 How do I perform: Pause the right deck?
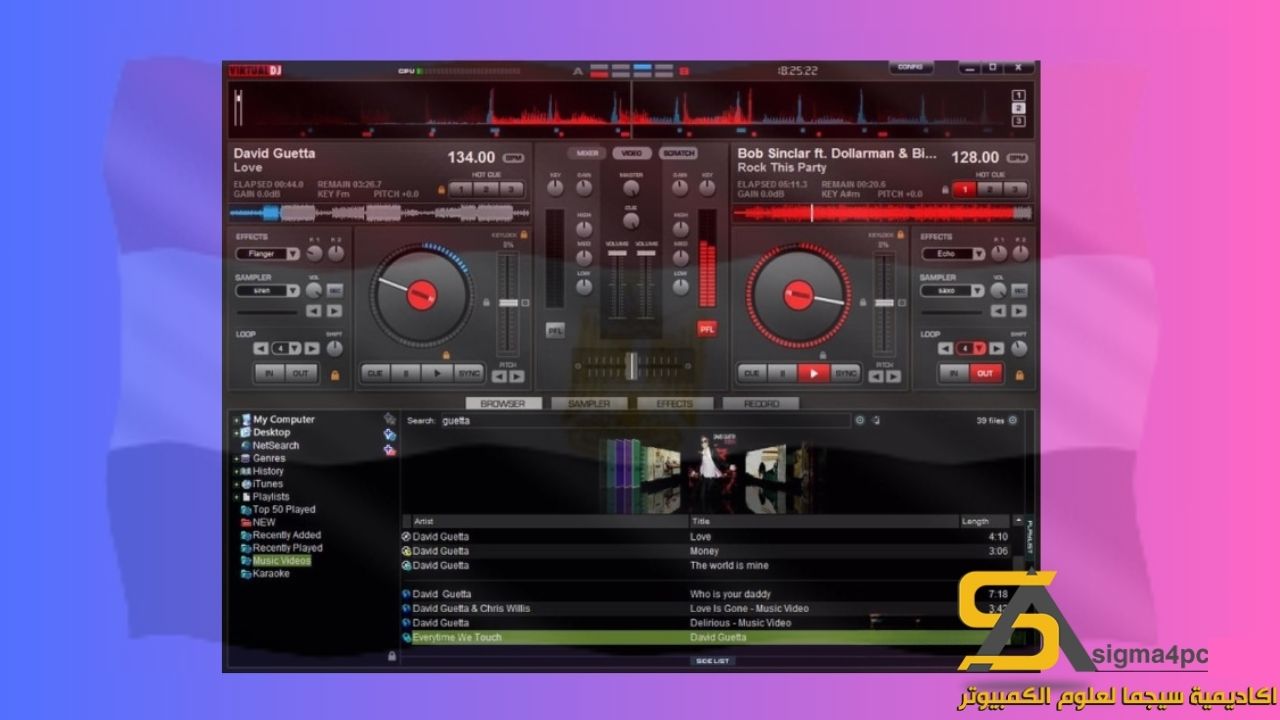pos(783,373)
